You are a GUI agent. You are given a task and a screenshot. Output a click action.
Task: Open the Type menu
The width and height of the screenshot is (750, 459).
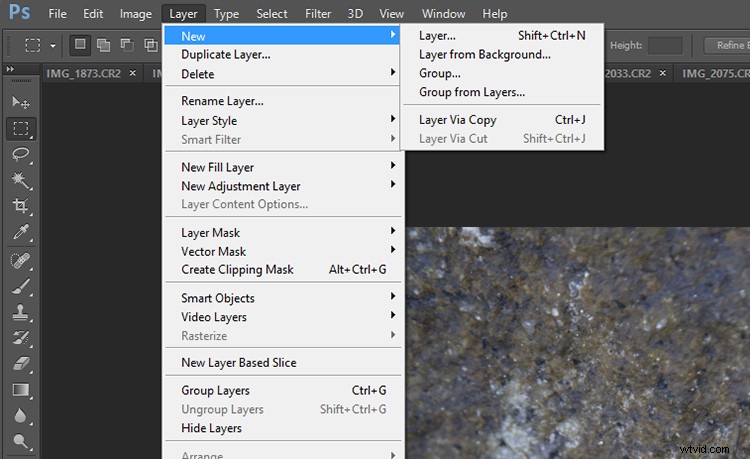(226, 14)
